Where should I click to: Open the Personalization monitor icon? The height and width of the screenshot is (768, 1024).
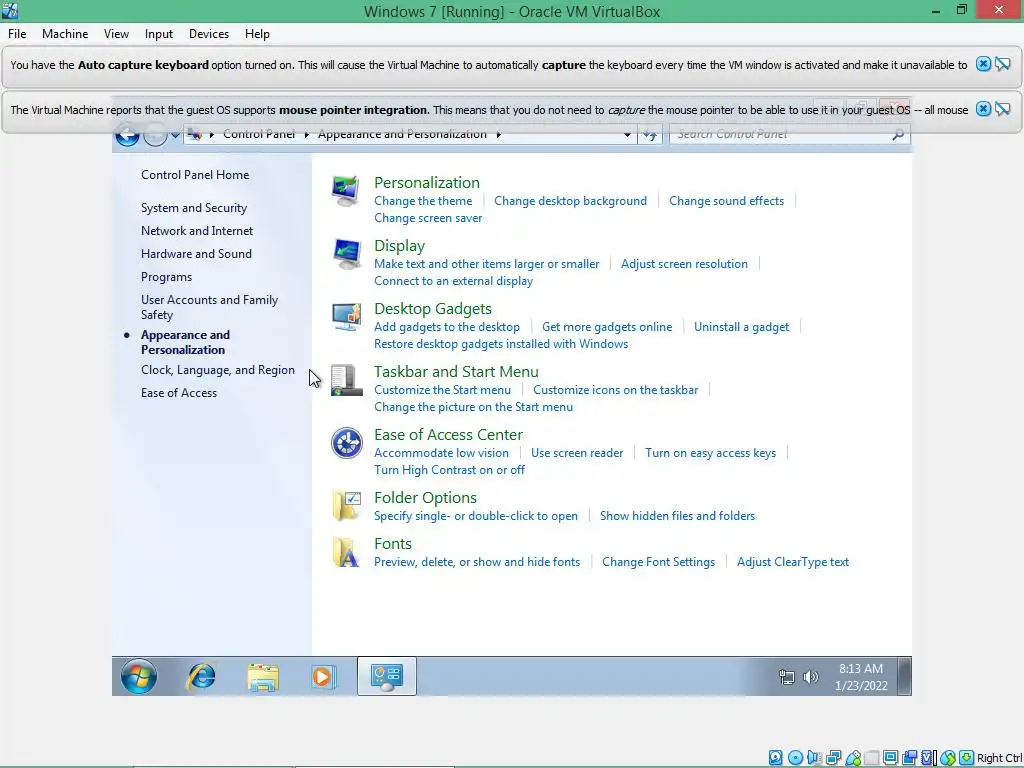click(345, 190)
